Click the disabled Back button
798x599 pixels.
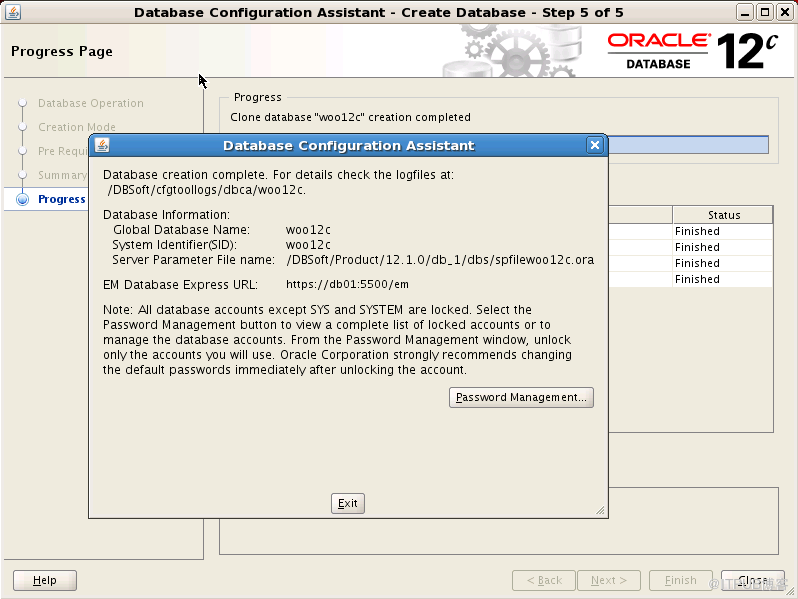[544, 580]
